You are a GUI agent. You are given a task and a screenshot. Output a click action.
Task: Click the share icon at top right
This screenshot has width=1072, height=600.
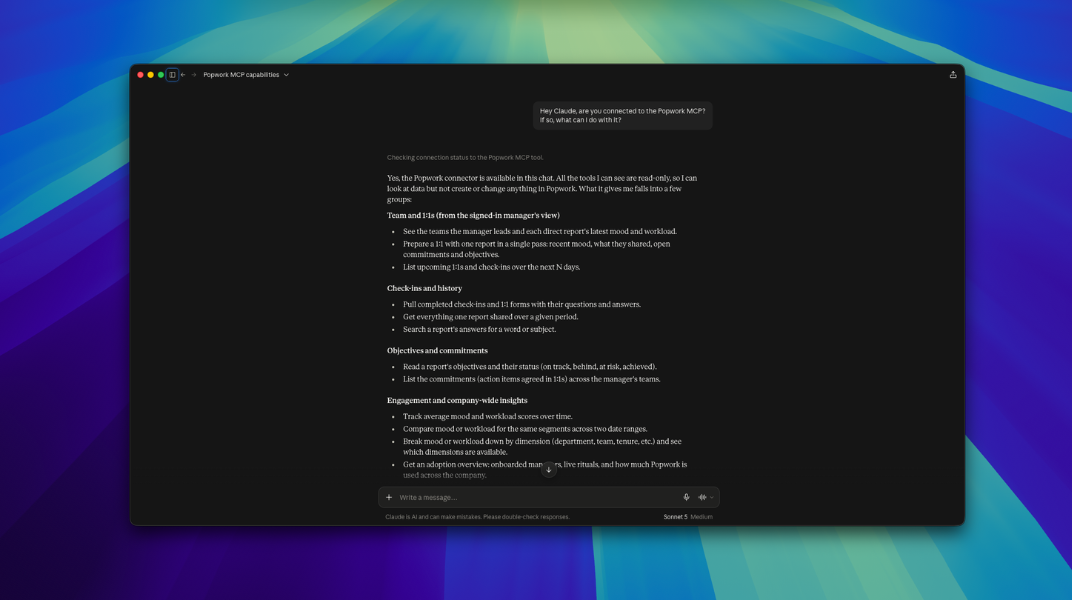(x=952, y=74)
